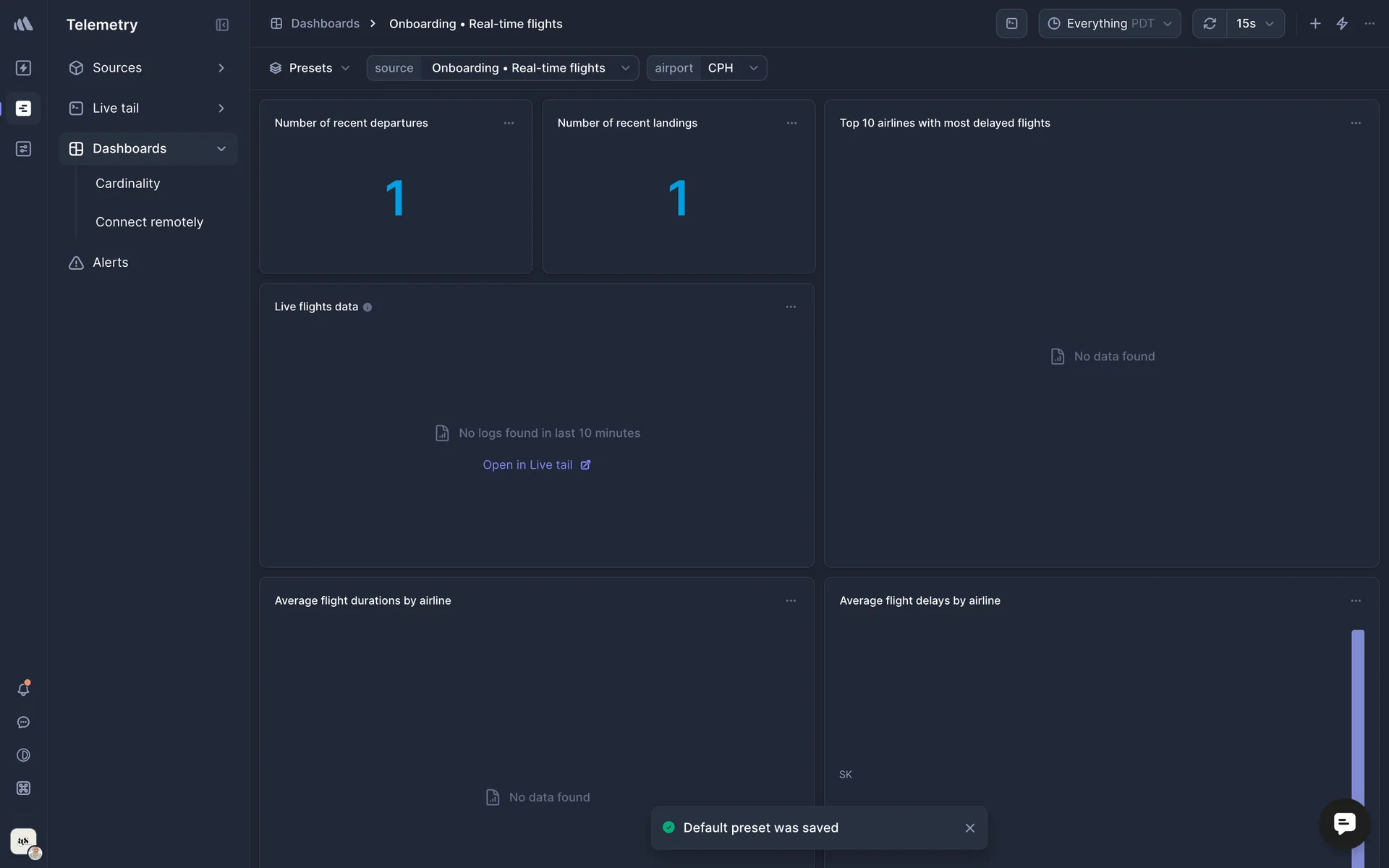
Task: Go to Dashboards breadcrumb link
Action: [x=325, y=24]
